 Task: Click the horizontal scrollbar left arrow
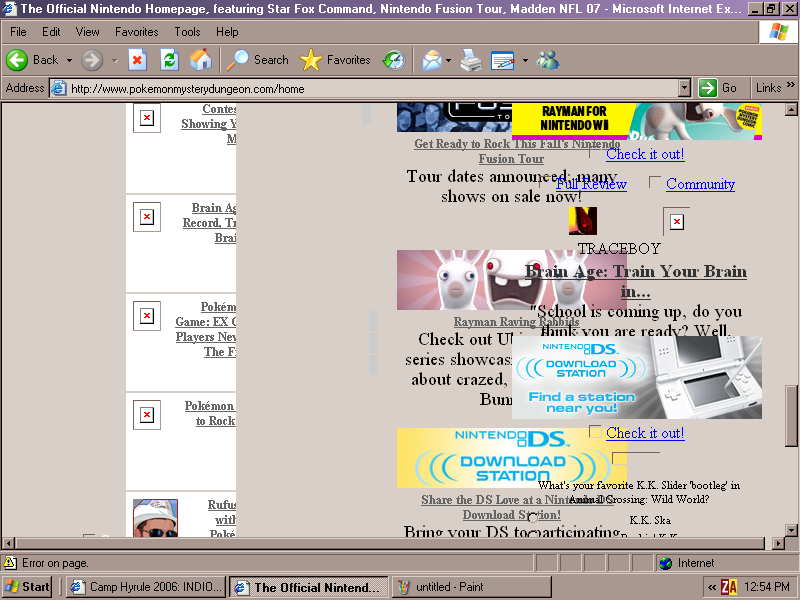[8, 543]
